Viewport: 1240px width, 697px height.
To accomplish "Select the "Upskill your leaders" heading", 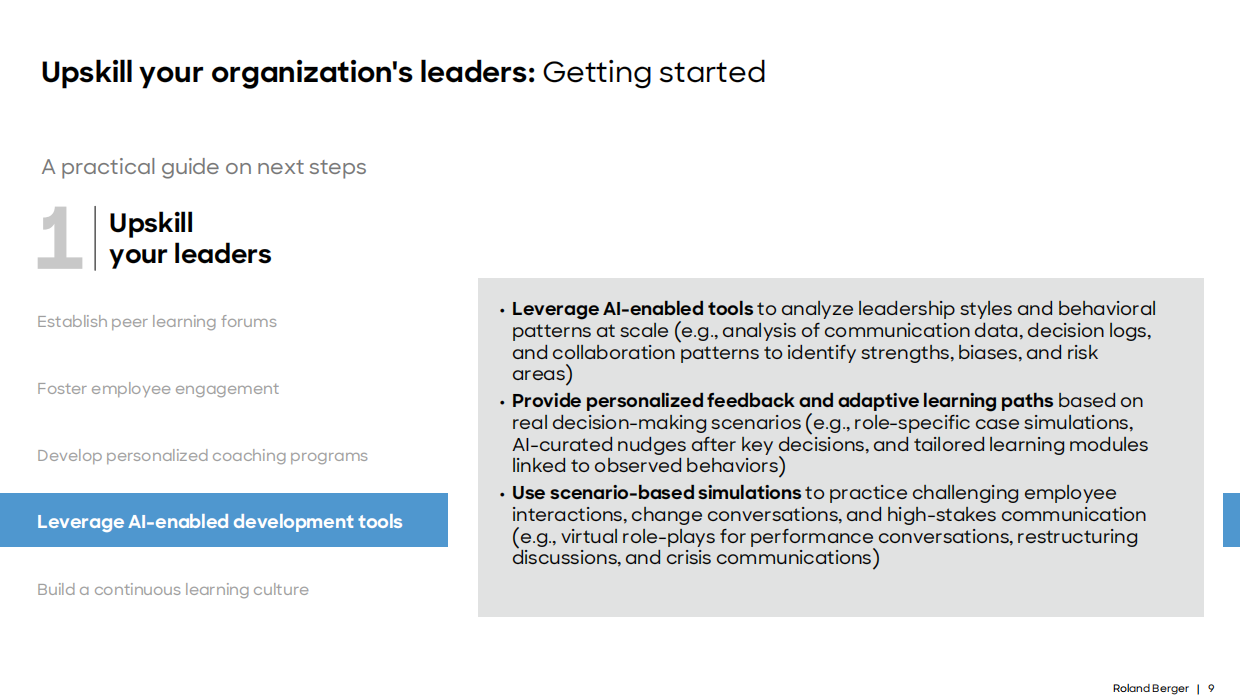I will pyautogui.click(x=190, y=239).
